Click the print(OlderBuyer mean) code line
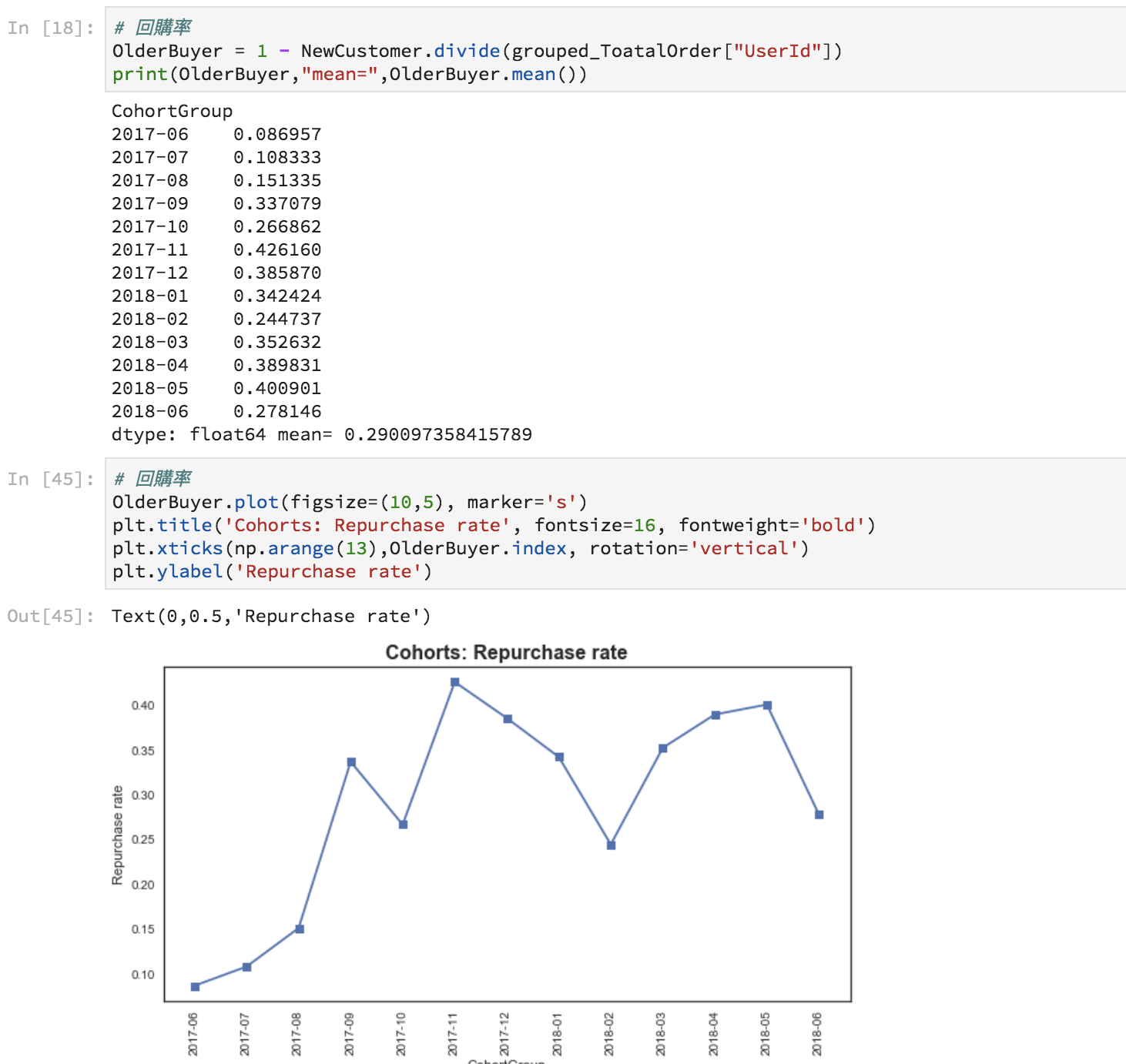This screenshot has width=1126, height=1064. point(350,74)
